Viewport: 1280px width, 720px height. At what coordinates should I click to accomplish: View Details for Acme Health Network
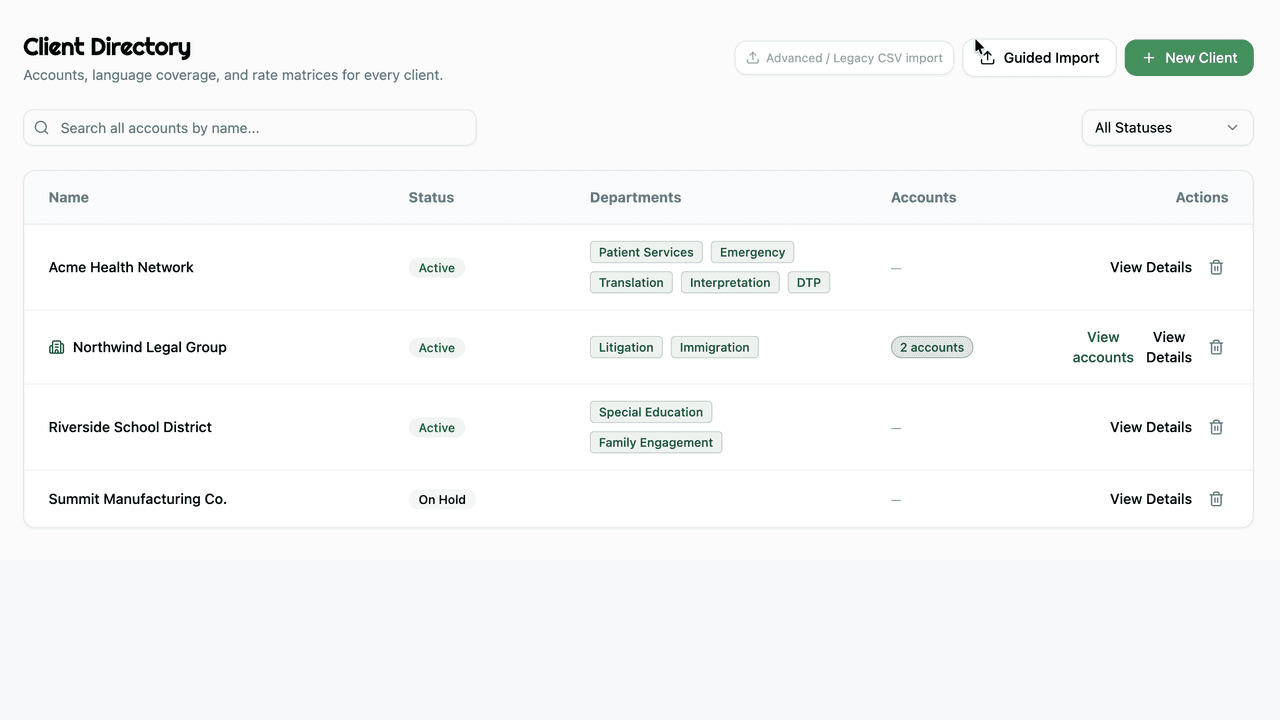click(1150, 267)
